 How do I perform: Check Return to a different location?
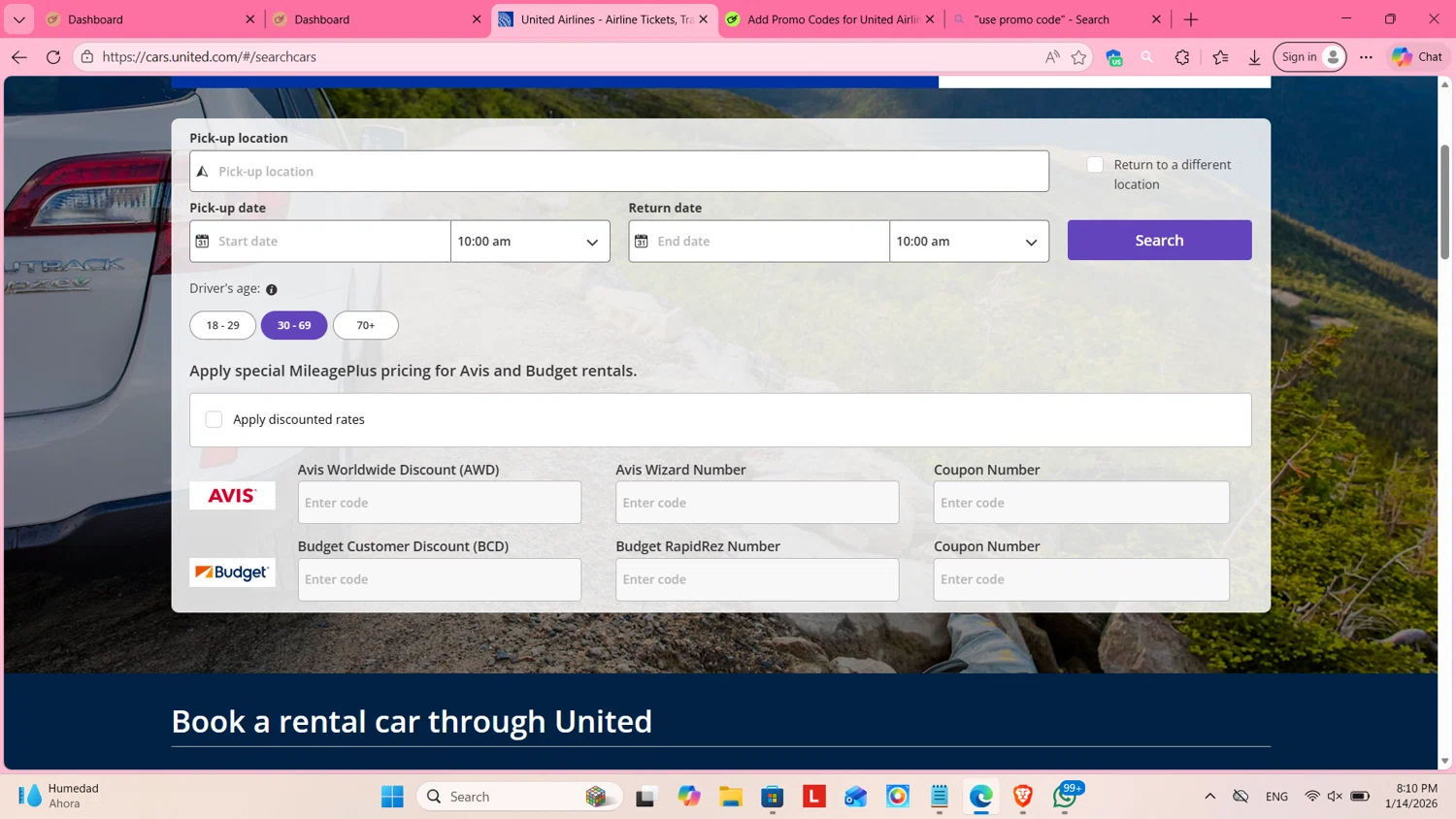click(x=1095, y=165)
